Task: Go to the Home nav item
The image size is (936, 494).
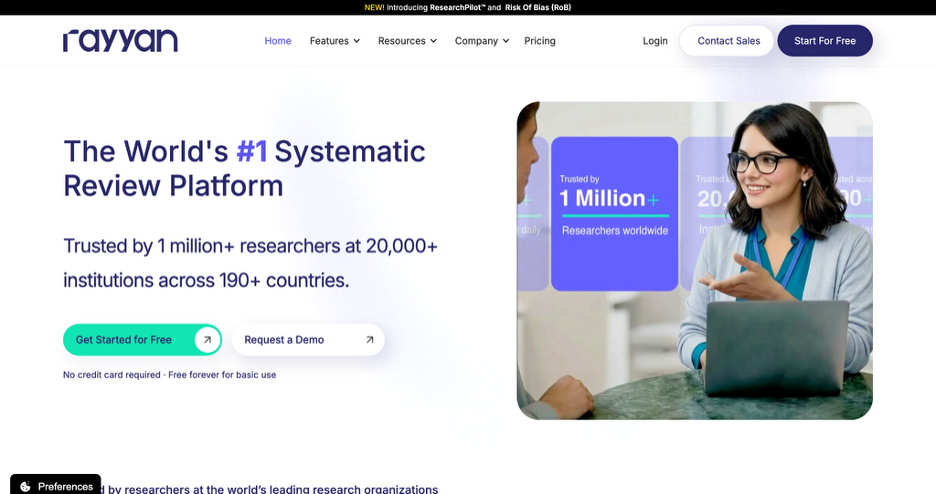Action: coord(278,41)
